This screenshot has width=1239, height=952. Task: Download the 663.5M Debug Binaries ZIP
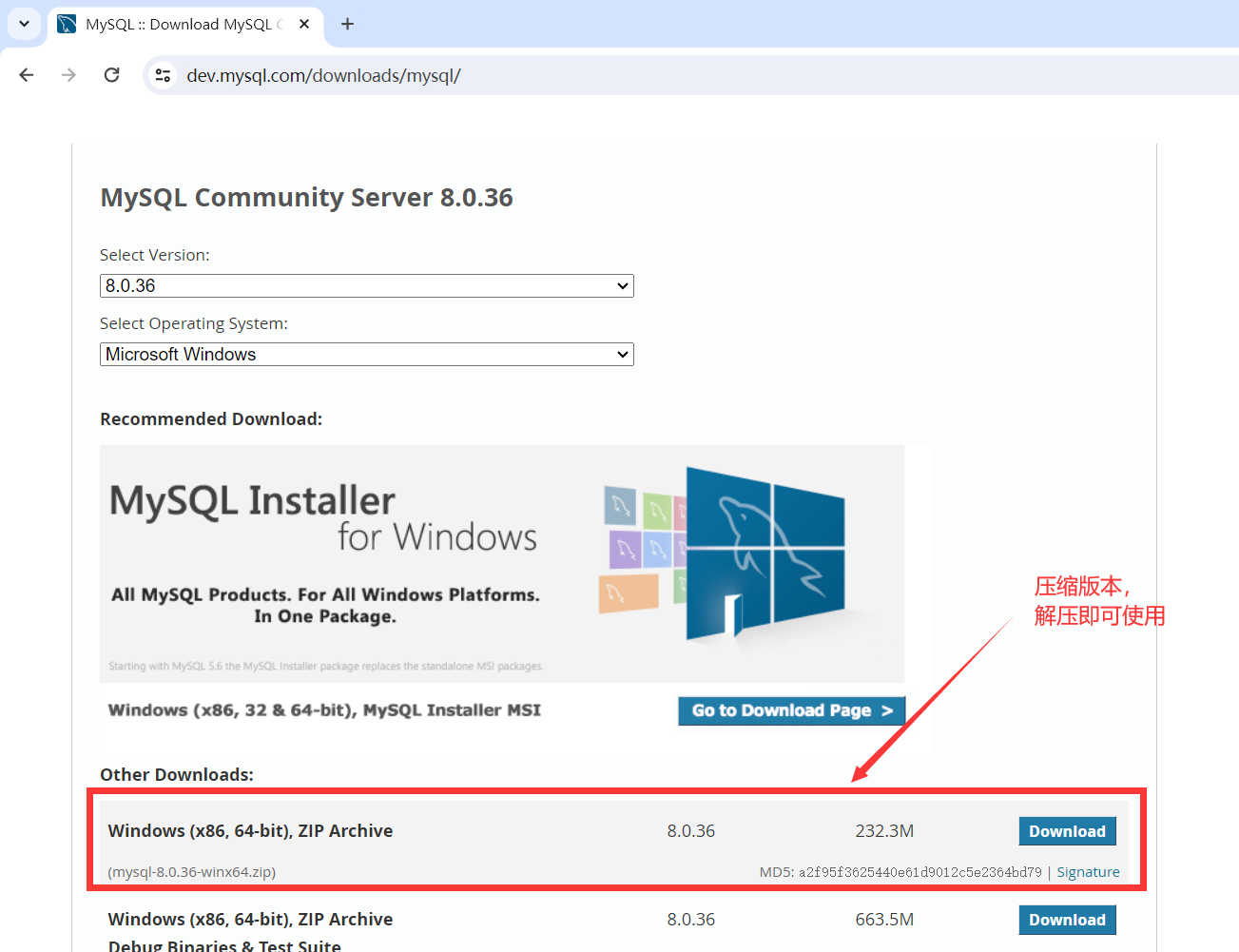tap(1067, 920)
